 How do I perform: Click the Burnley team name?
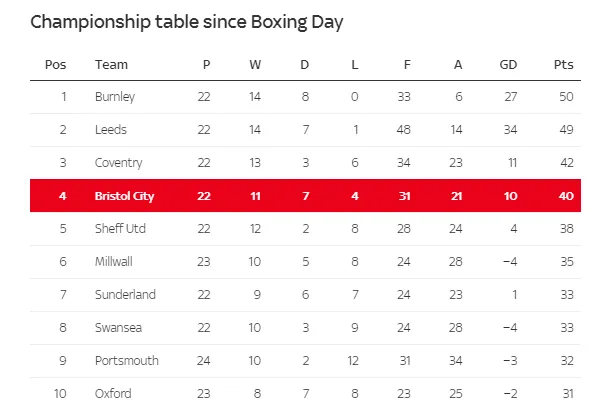(x=114, y=97)
